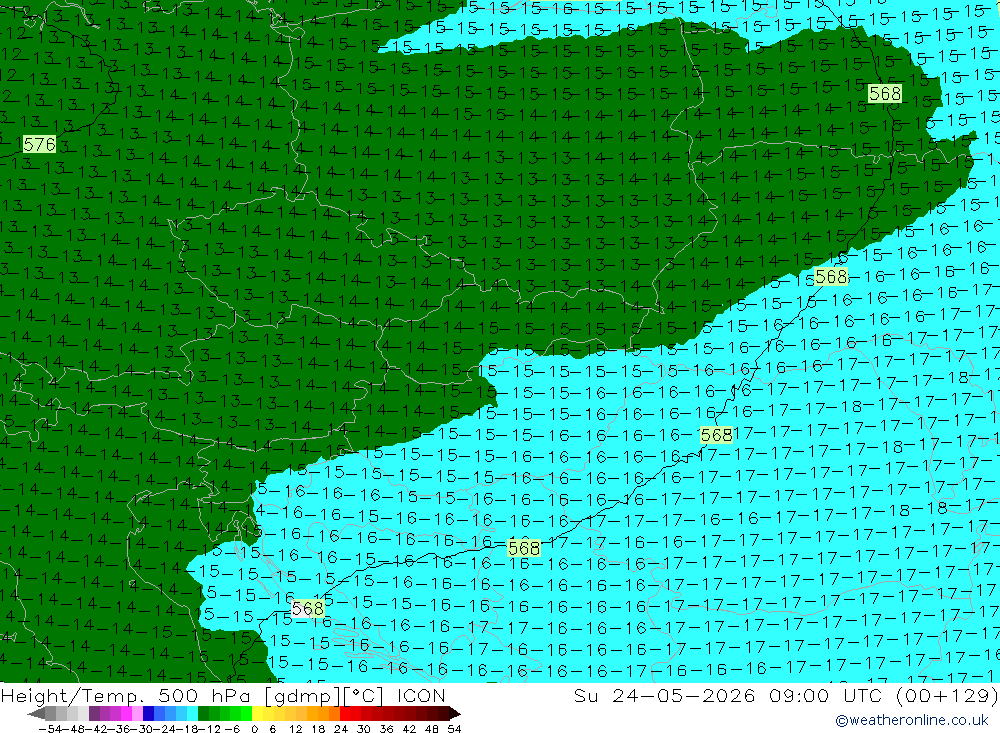Image resolution: width=1000 pixels, height=733 pixels.
Task: Pick the dark green -12 legend swatch
Action: click(x=203, y=714)
